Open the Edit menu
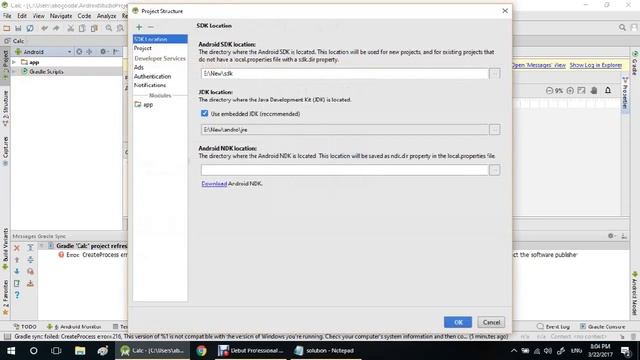 tap(22, 16)
